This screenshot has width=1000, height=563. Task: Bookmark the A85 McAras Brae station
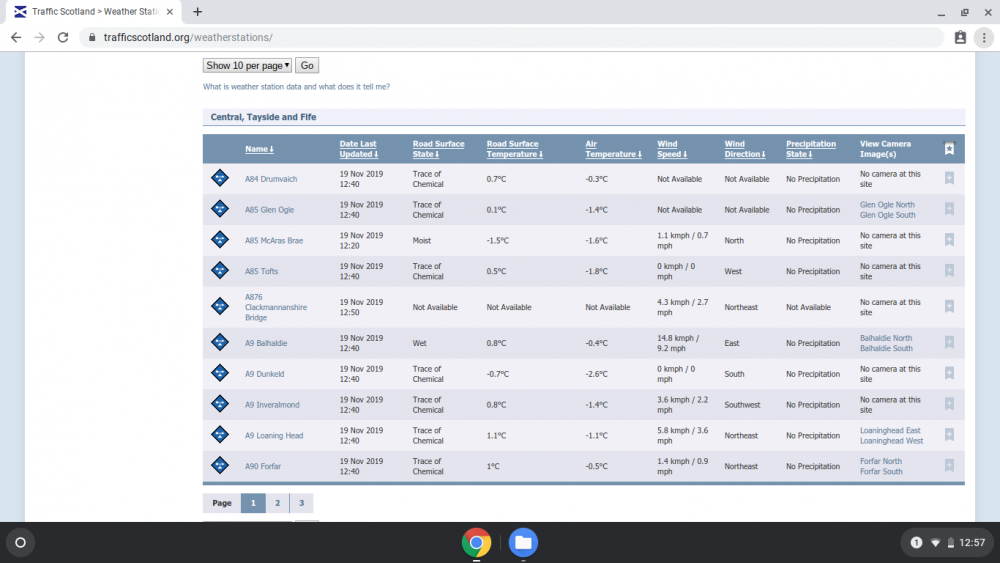(949, 240)
